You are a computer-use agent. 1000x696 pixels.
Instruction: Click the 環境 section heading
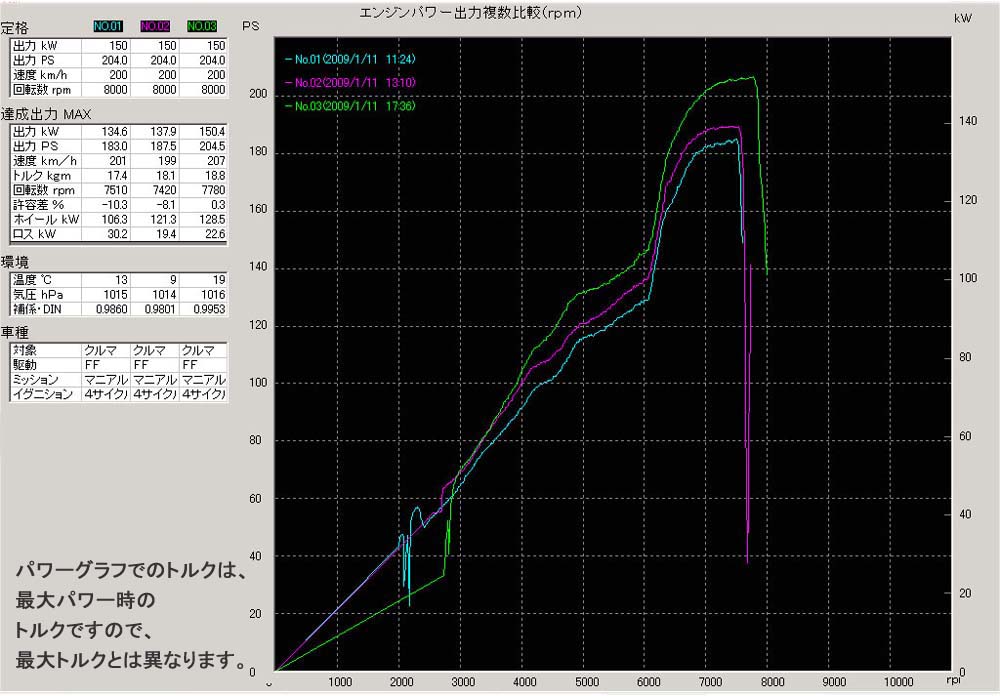point(15,261)
